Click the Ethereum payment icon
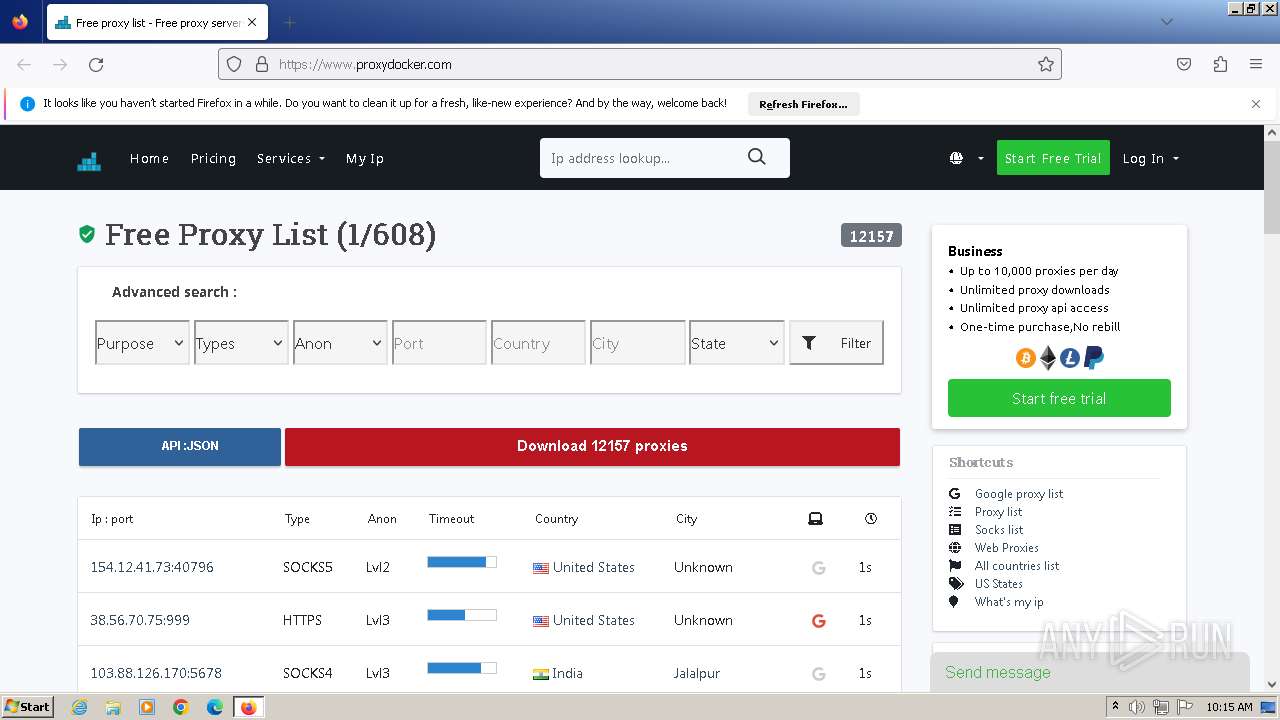 pos(1048,357)
